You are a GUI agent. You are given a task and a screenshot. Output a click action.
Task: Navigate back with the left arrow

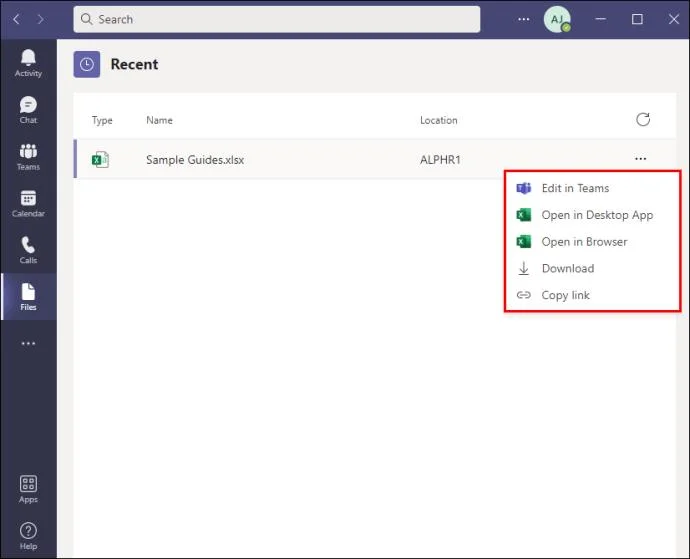pos(16,19)
